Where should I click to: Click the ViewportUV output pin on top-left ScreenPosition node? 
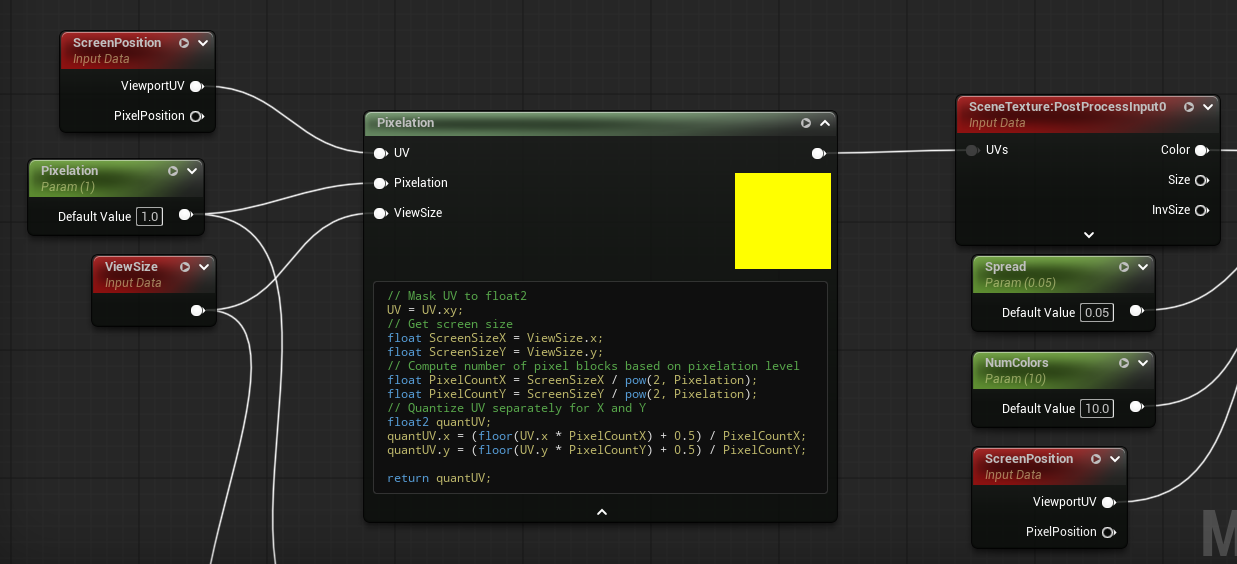[x=197, y=86]
